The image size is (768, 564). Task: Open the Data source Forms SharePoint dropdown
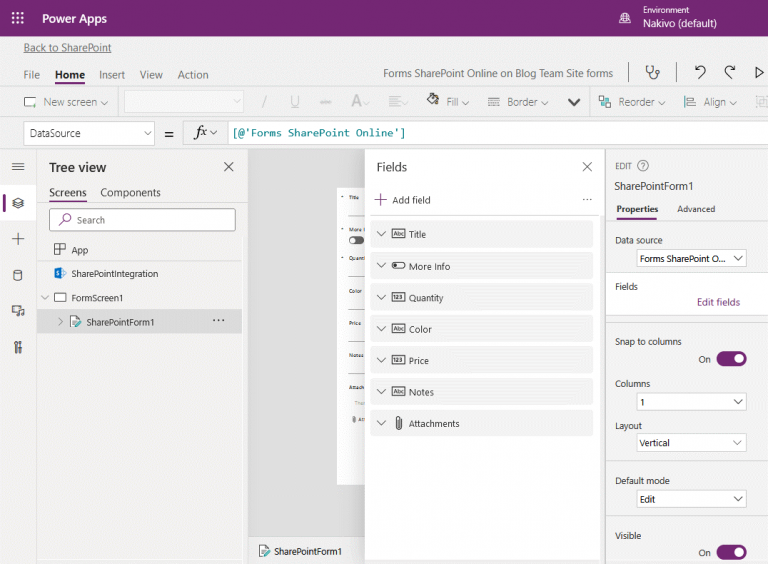tap(691, 258)
